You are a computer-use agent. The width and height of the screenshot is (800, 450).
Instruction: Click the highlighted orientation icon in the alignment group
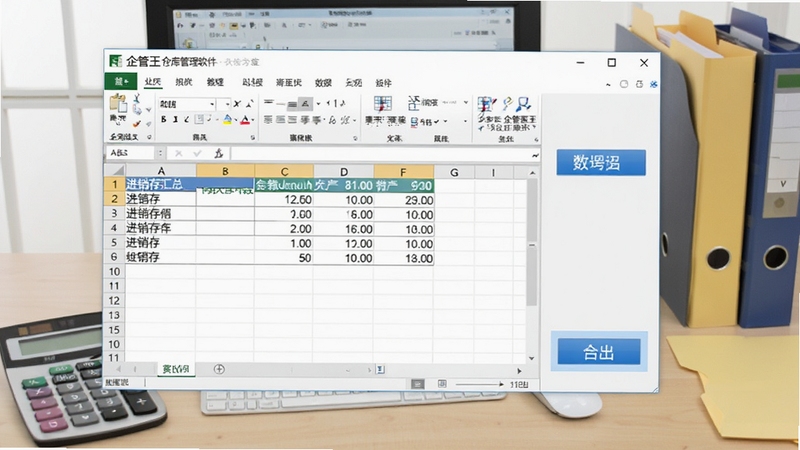point(305,104)
